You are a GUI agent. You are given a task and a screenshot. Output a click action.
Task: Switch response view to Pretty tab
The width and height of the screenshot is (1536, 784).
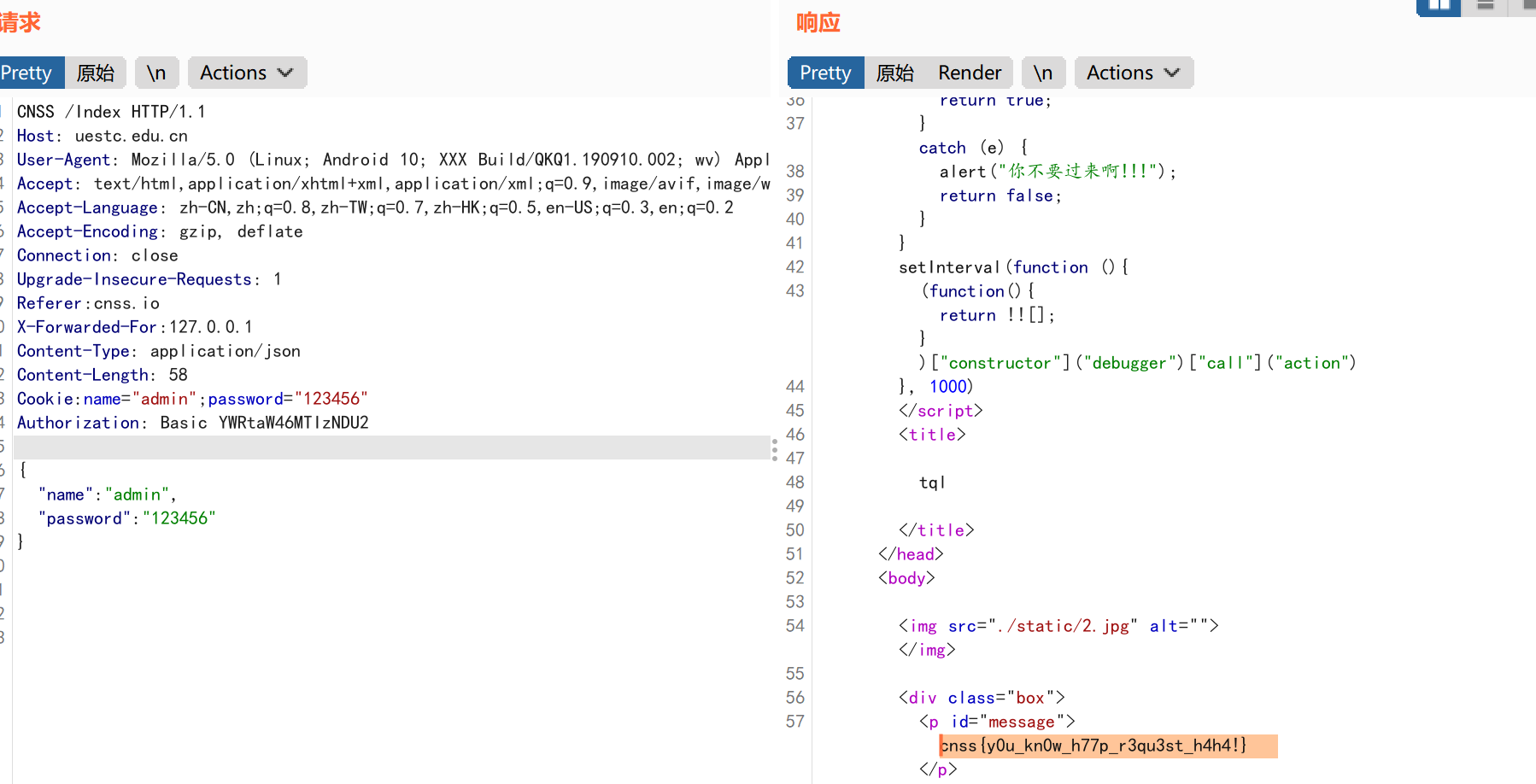[x=825, y=73]
